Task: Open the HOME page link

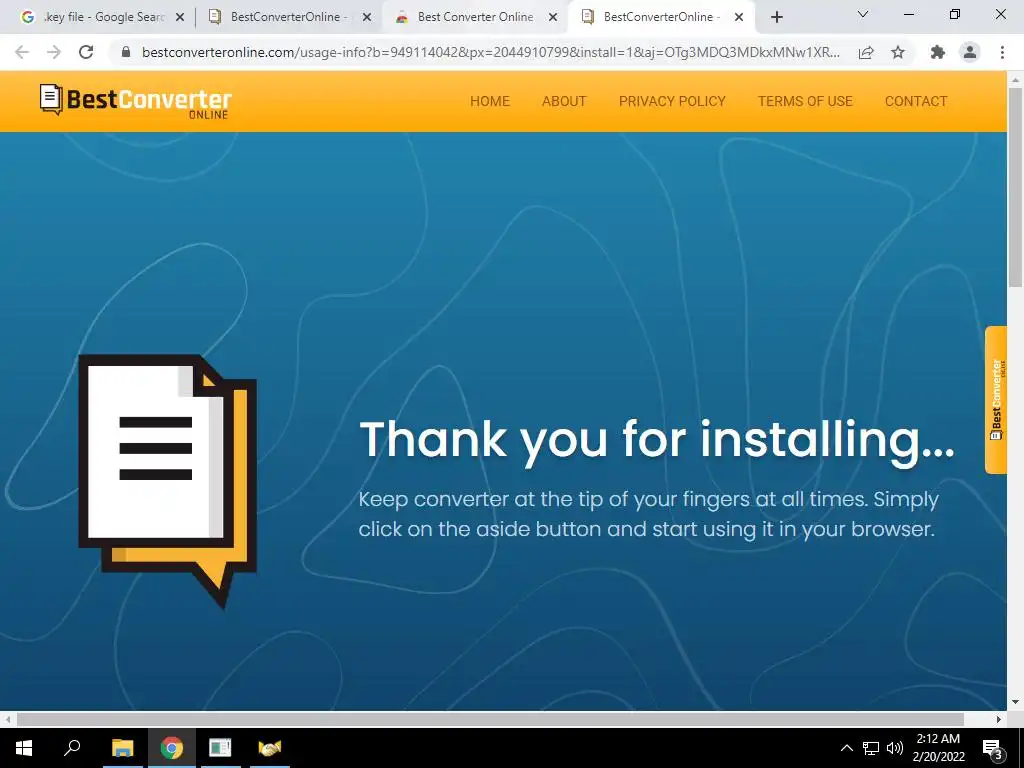Action: pos(490,101)
